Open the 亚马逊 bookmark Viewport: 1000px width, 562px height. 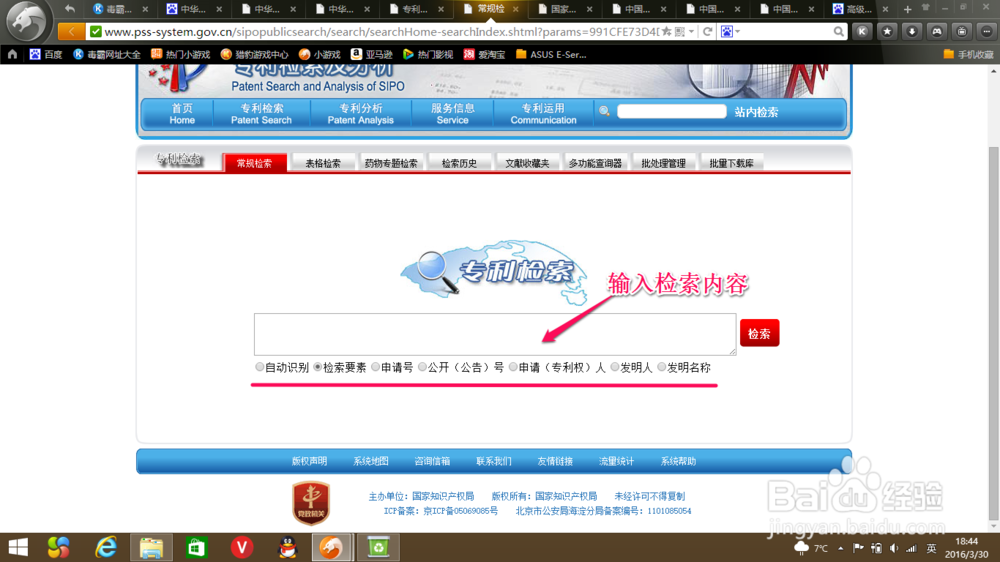click(x=372, y=54)
